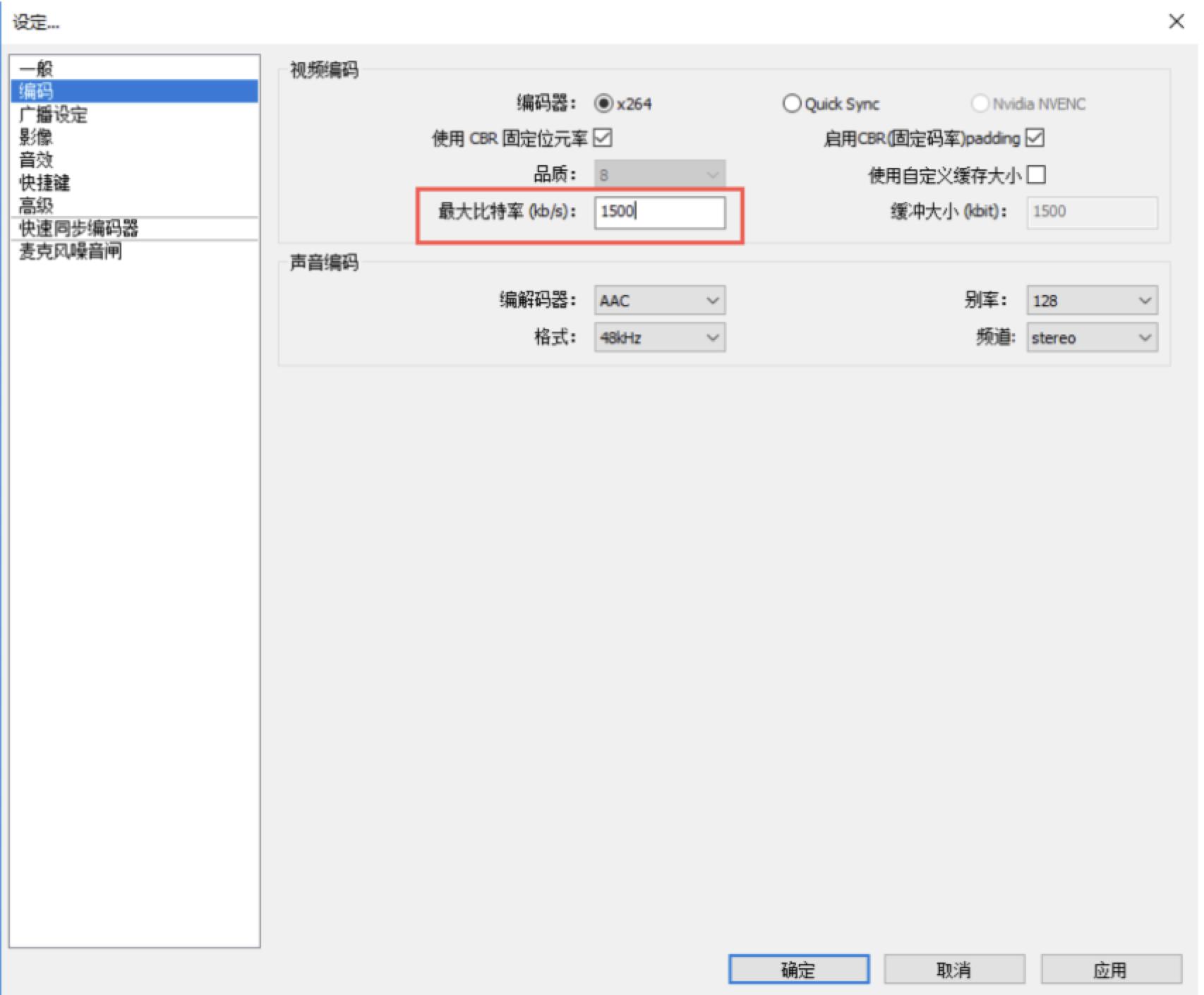The image size is (1204, 995).
Task: Select the Nvidia NVENC encoder option
Action: [x=980, y=103]
